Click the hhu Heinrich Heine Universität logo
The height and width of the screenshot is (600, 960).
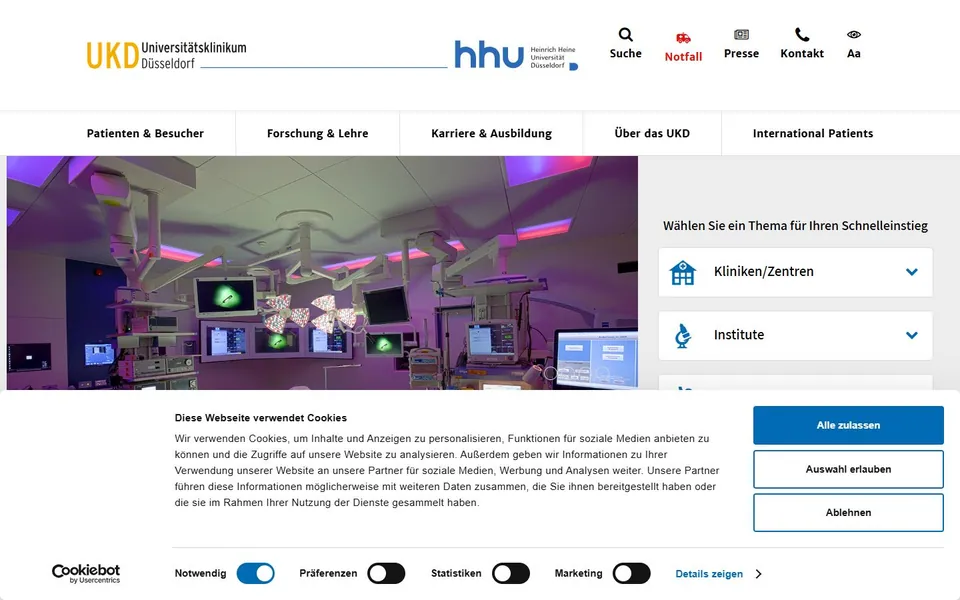pos(516,56)
